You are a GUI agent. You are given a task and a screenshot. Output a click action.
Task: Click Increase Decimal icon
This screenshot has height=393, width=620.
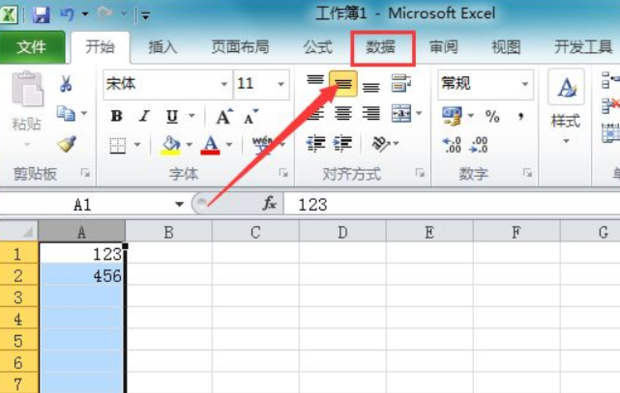452,145
